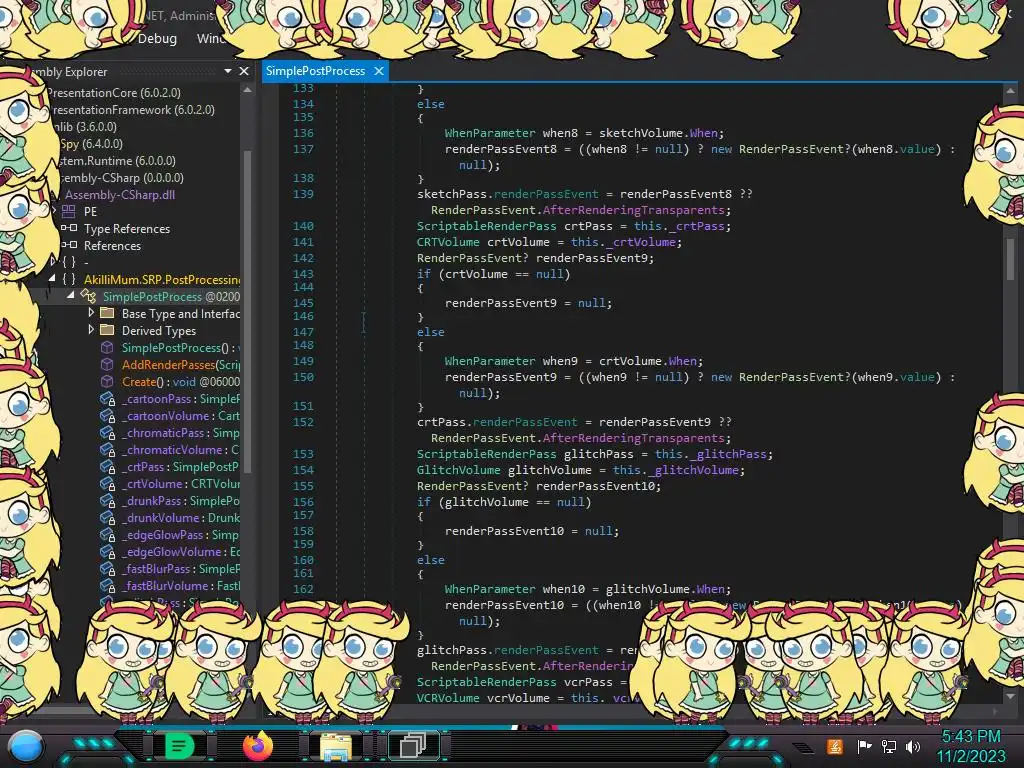Expand the Derived Types folder
1024x768 pixels.
(x=91, y=330)
